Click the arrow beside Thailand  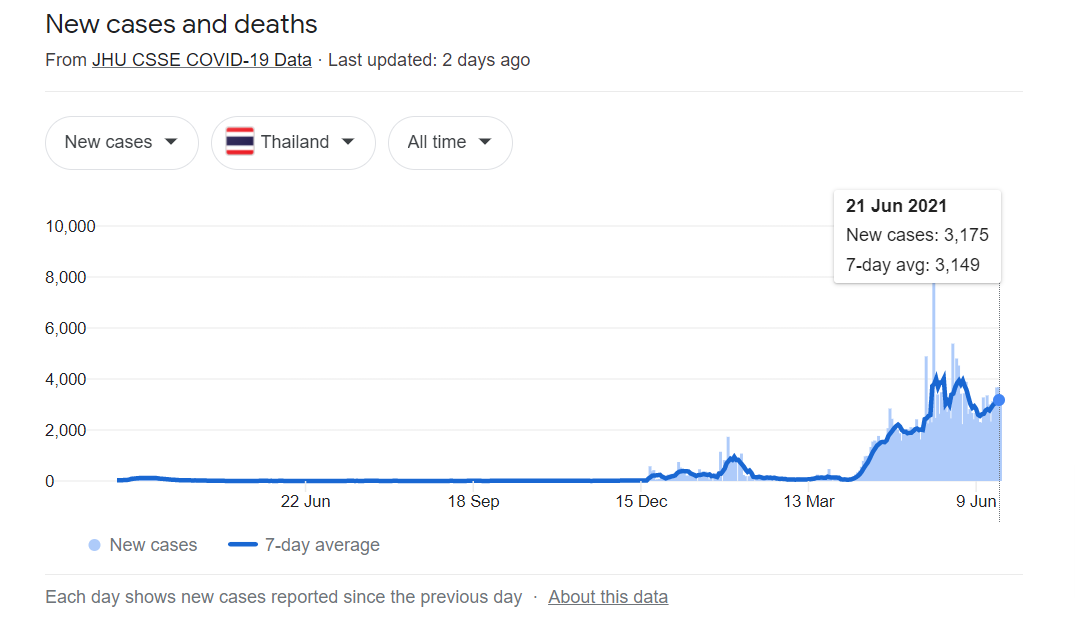point(348,142)
